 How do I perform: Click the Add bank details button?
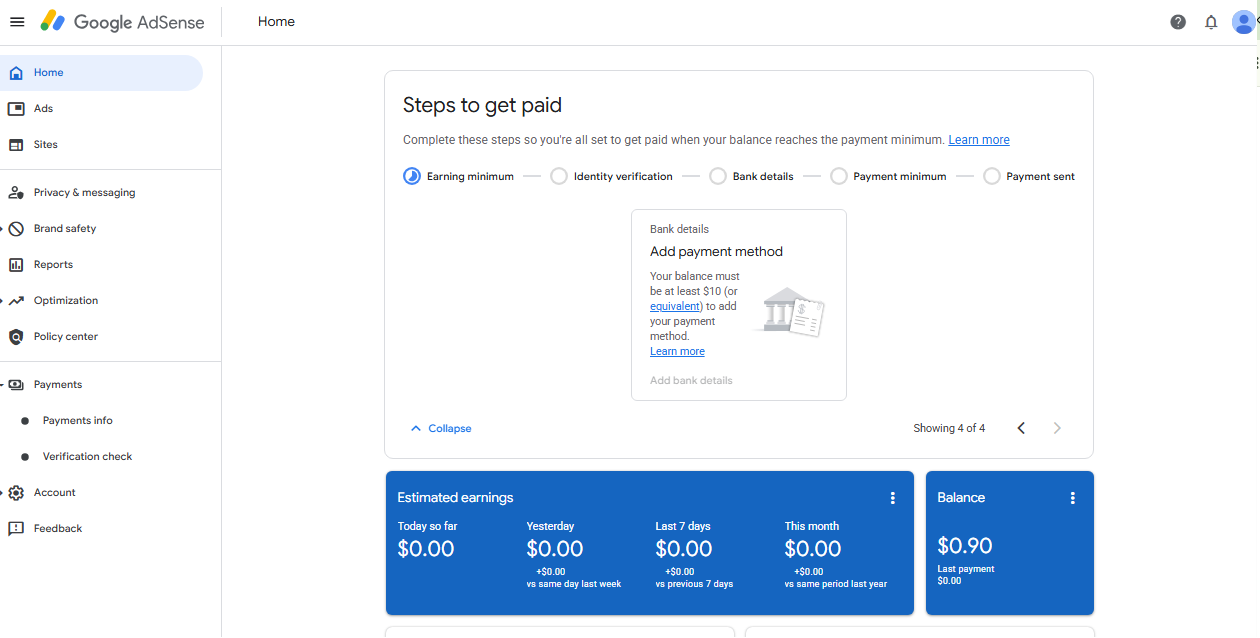tap(691, 381)
